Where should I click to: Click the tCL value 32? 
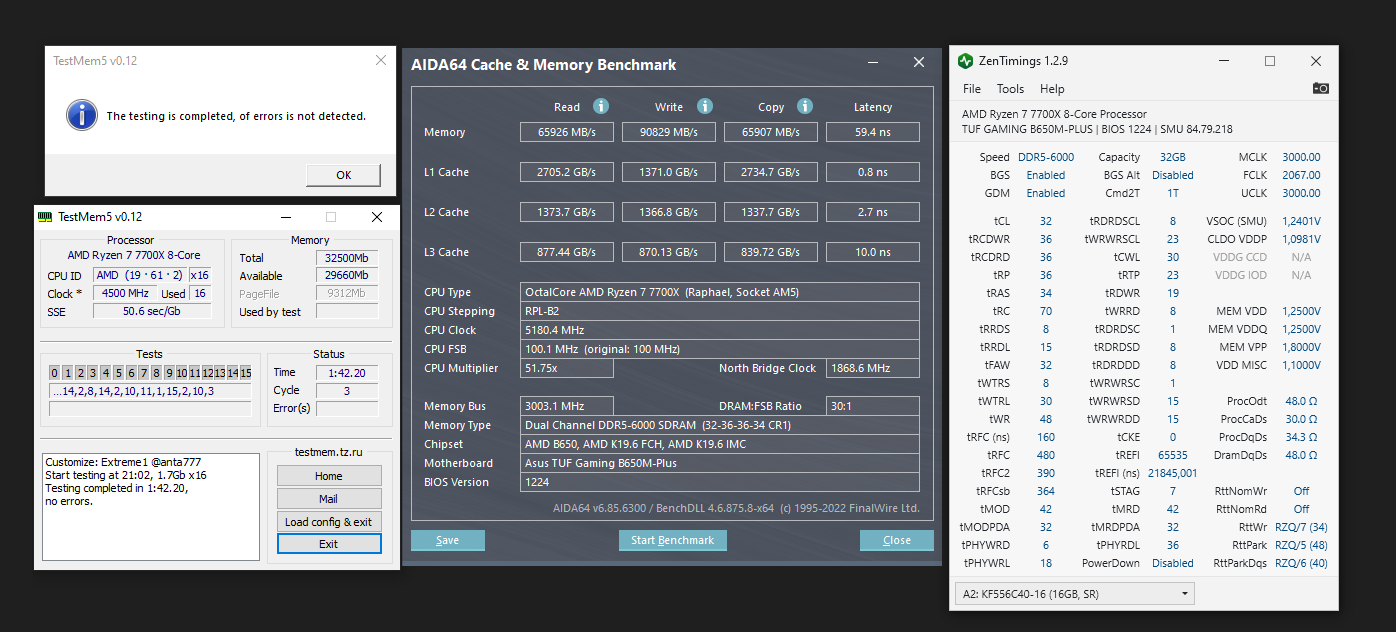(x=1045, y=221)
